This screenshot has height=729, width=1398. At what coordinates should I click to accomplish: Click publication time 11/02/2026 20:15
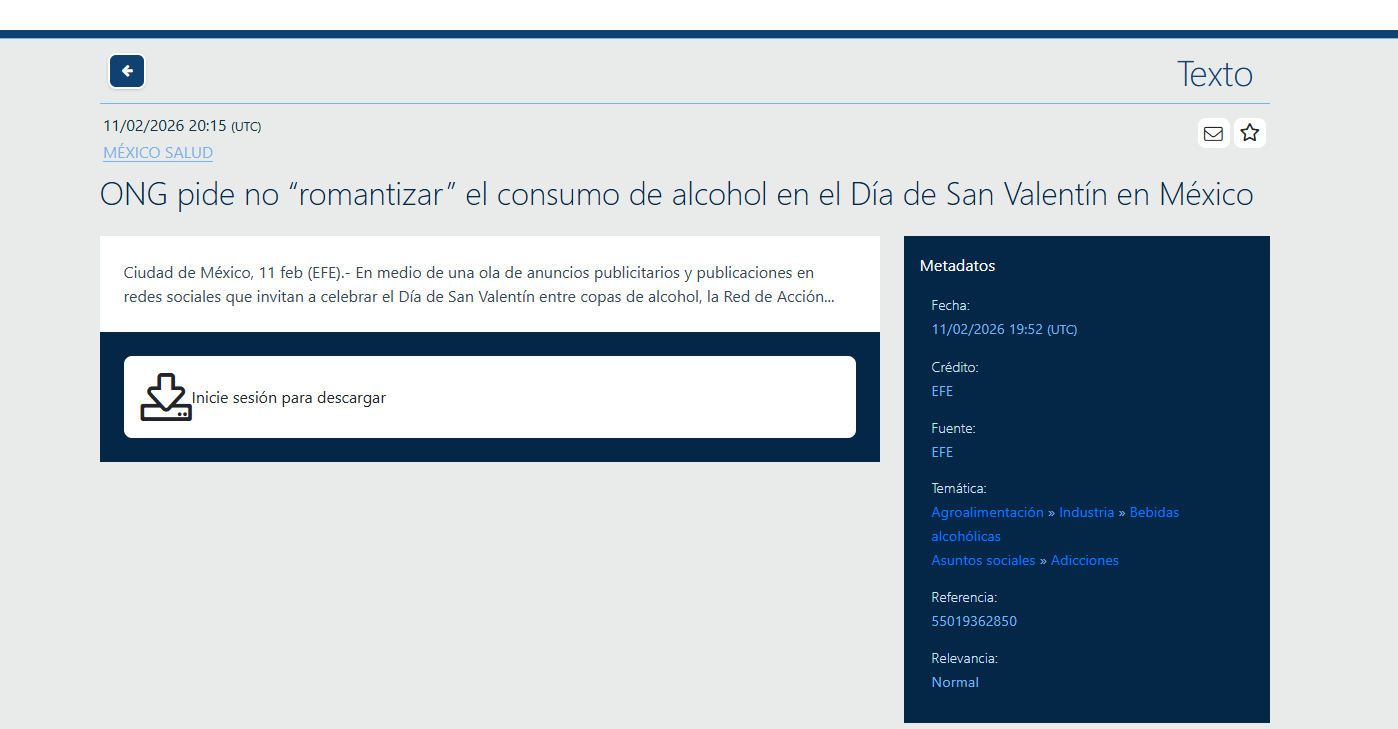click(x=182, y=126)
